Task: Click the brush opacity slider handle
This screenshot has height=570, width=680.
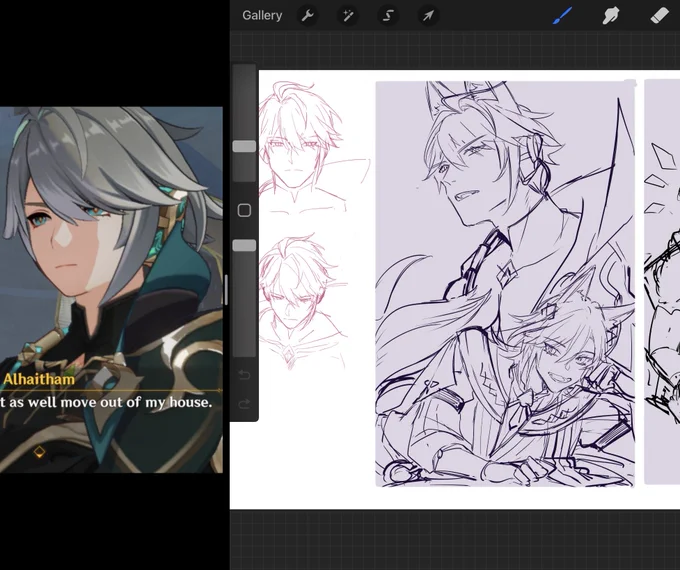Action: pyautogui.click(x=244, y=246)
